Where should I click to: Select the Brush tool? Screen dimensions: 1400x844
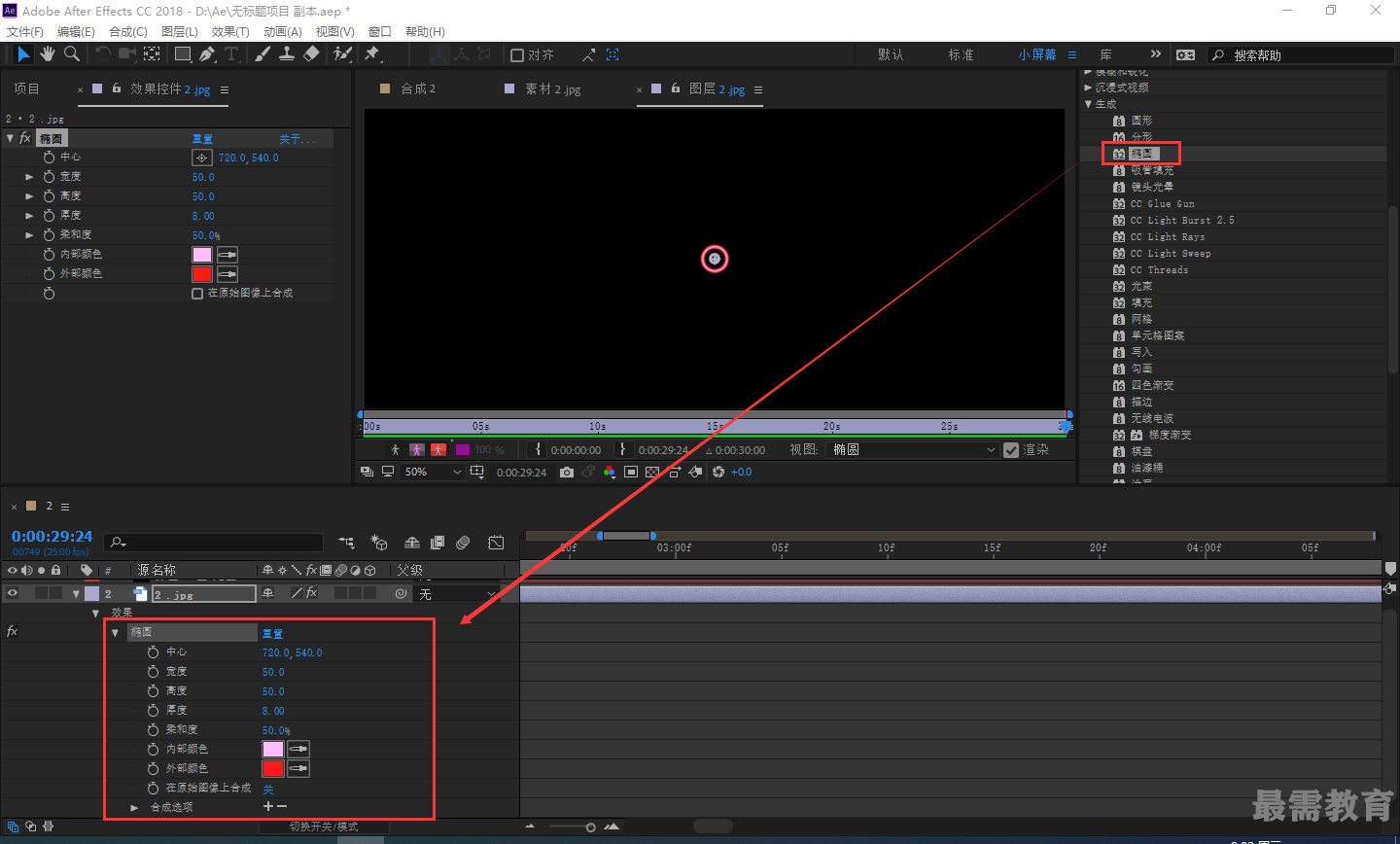click(262, 54)
